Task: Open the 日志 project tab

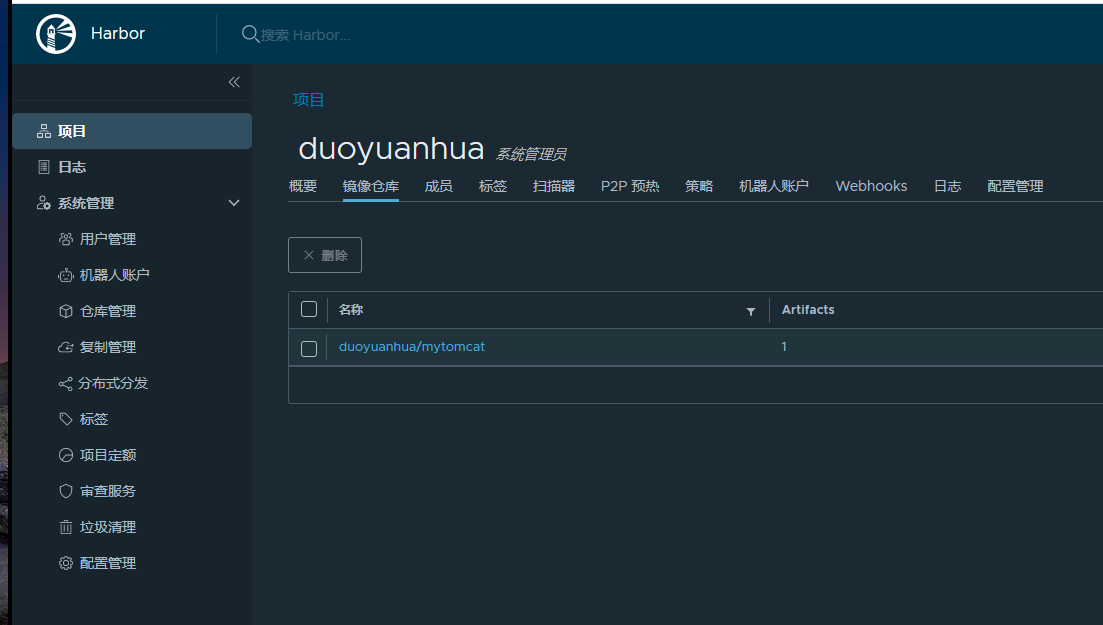Action: [947, 186]
